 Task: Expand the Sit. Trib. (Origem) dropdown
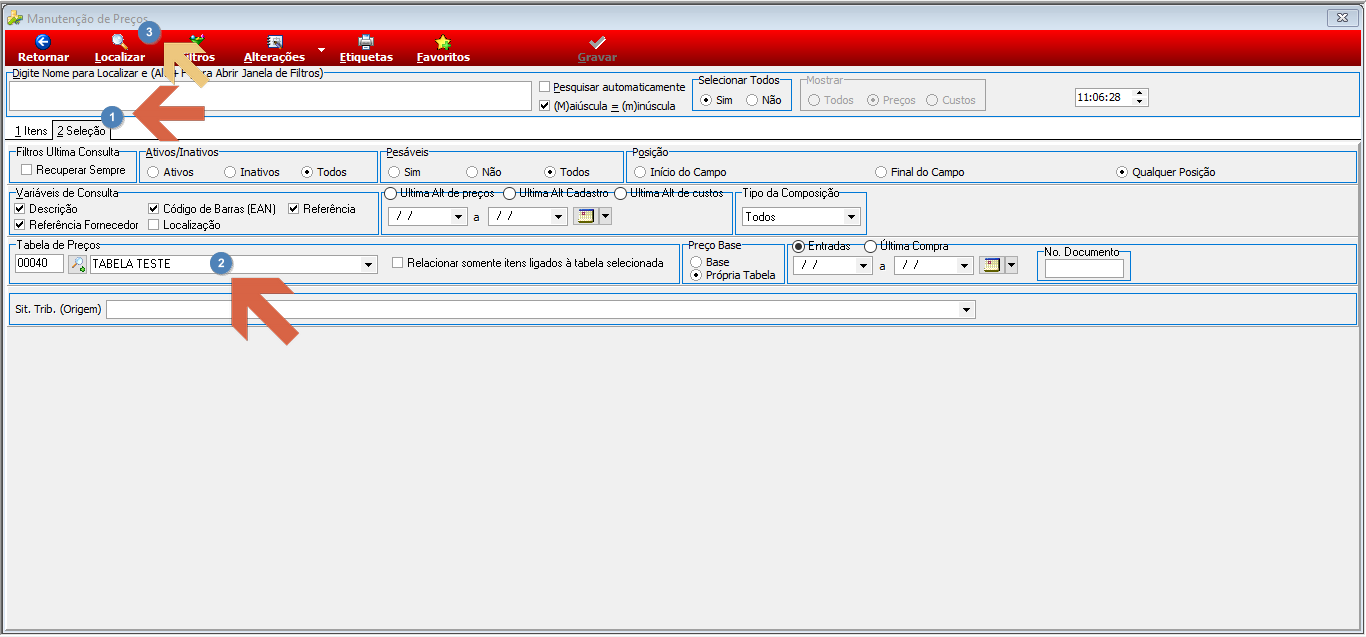pos(966,310)
